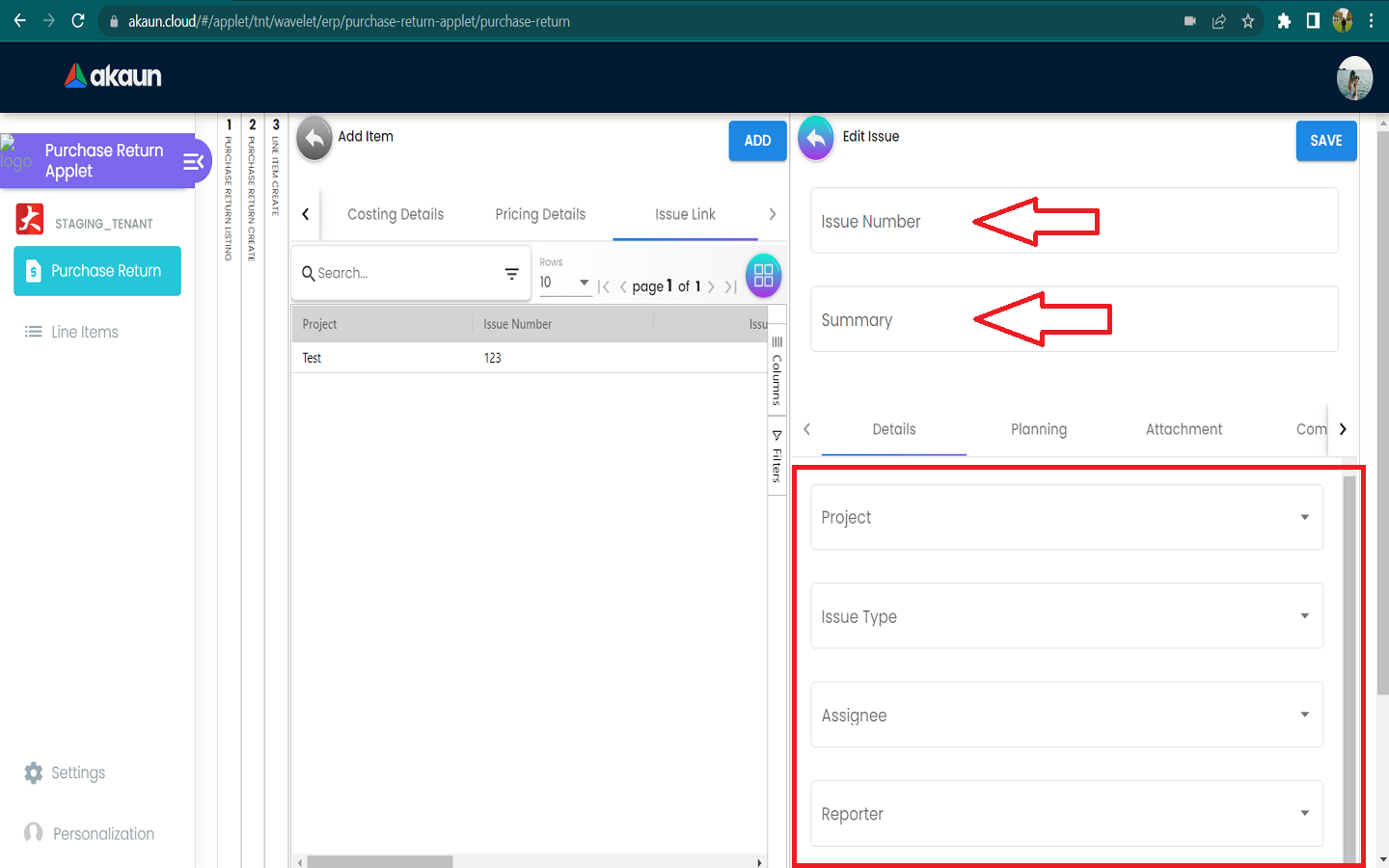Click the Summary input field
Viewport: 1389px width, 868px height.
[1075, 319]
